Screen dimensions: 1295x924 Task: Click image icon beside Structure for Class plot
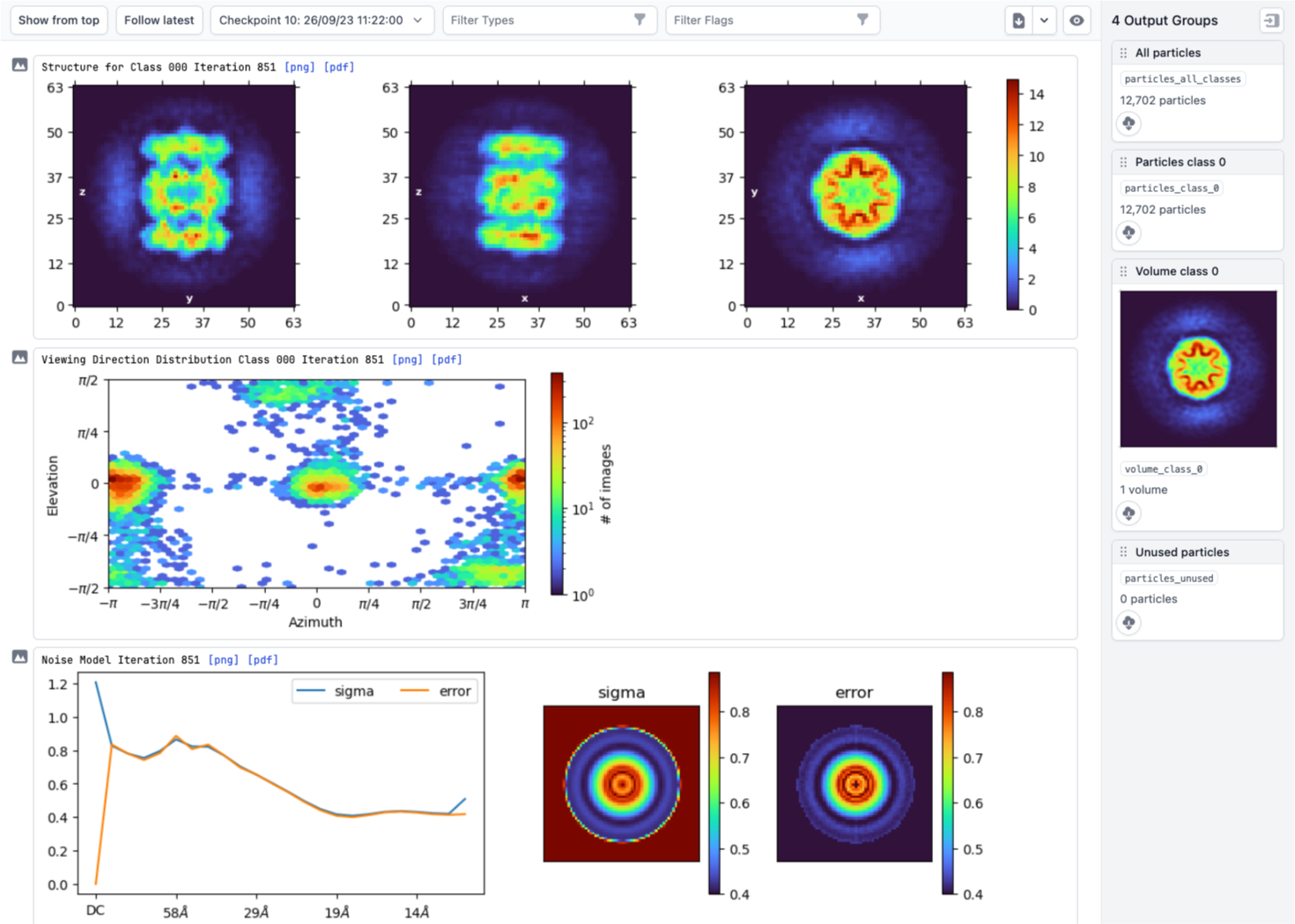click(x=19, y=65)
